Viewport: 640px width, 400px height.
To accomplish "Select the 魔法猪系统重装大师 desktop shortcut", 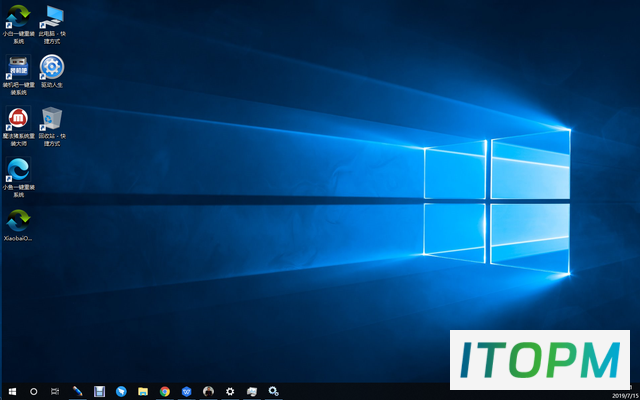I will coord(18,126).
